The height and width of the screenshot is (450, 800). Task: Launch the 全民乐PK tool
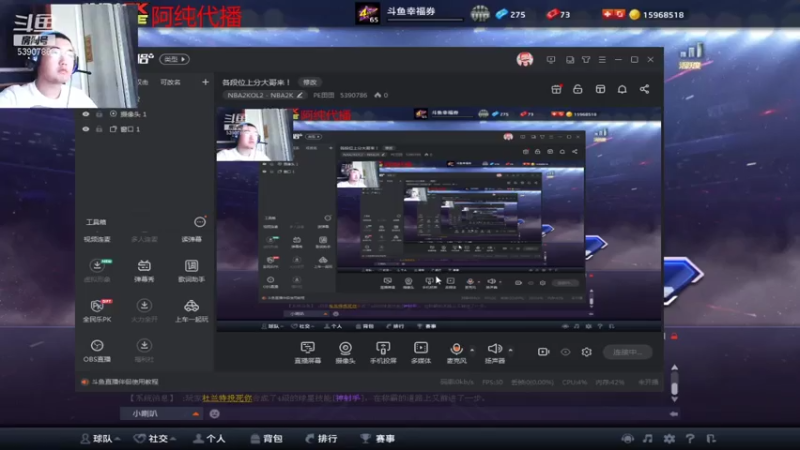(x=97, y=310)
